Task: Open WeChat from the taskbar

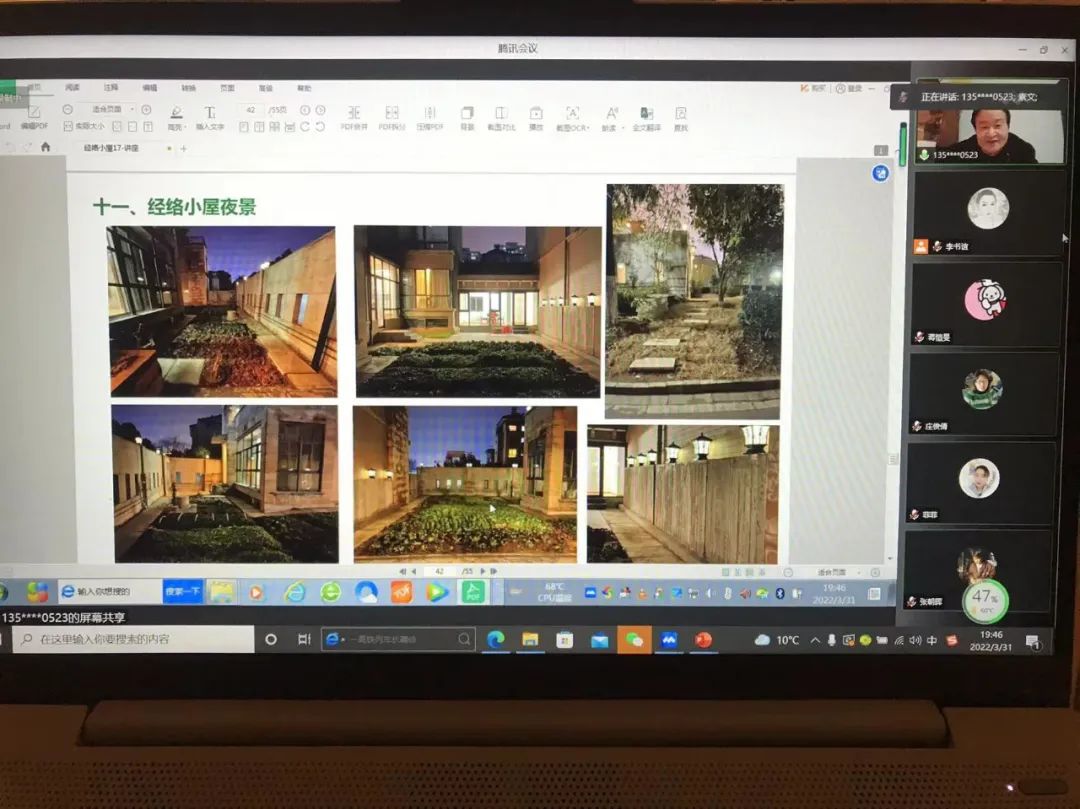Action: (634, 640)
